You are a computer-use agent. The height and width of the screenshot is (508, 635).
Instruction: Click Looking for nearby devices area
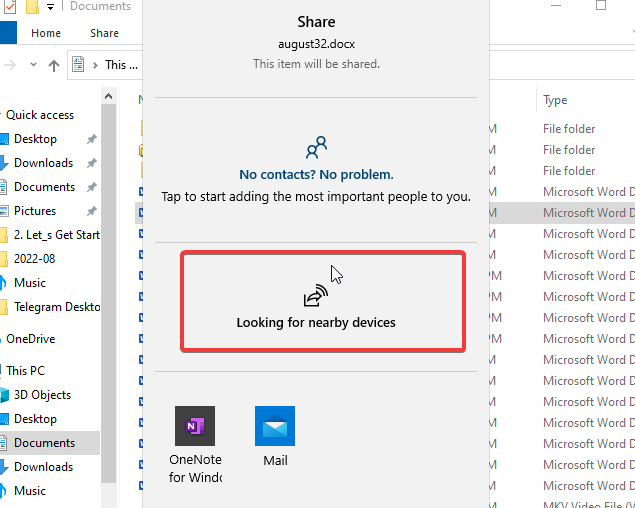[x=322, y=301]
